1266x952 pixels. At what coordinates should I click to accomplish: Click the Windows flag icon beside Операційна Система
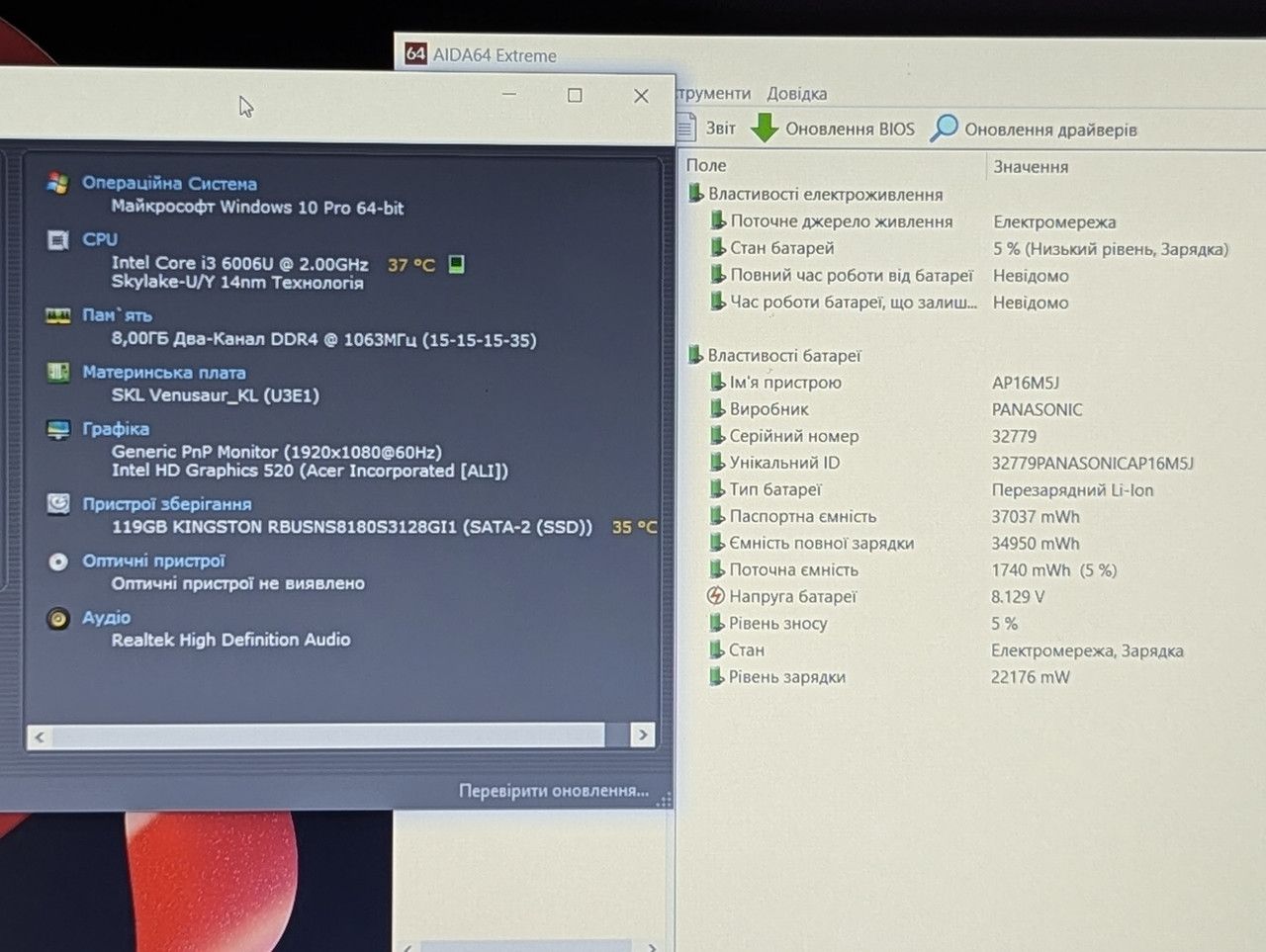tap(57, 183)
